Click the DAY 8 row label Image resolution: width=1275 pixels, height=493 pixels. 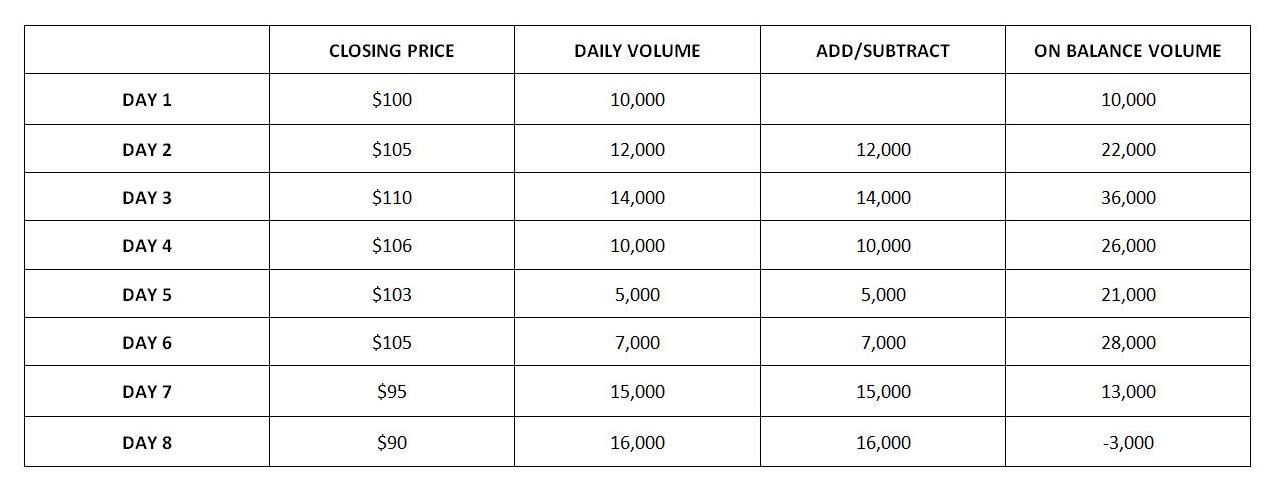point(147,442)
